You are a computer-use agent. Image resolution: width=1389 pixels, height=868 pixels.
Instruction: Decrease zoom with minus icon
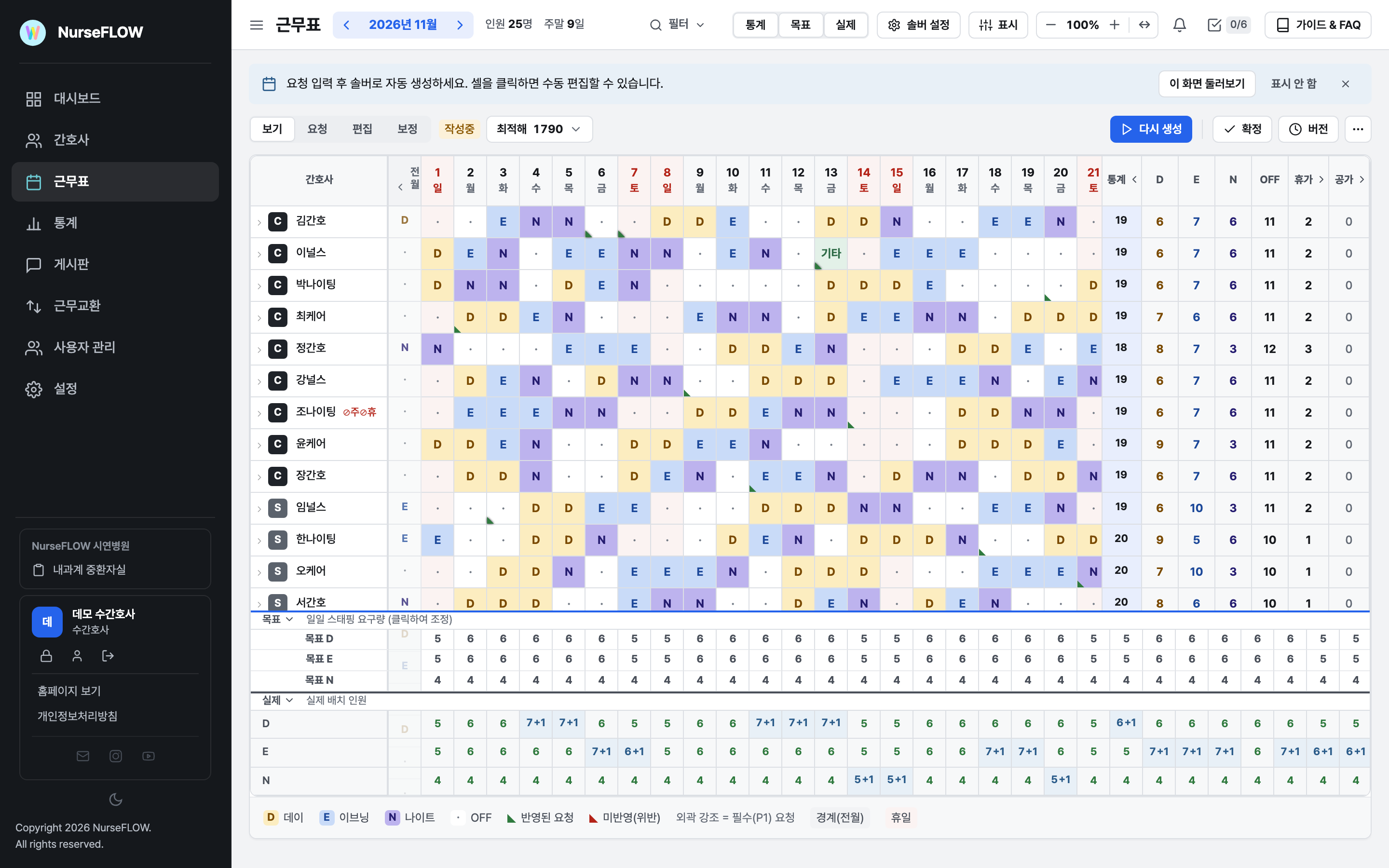pos(1050,25)
